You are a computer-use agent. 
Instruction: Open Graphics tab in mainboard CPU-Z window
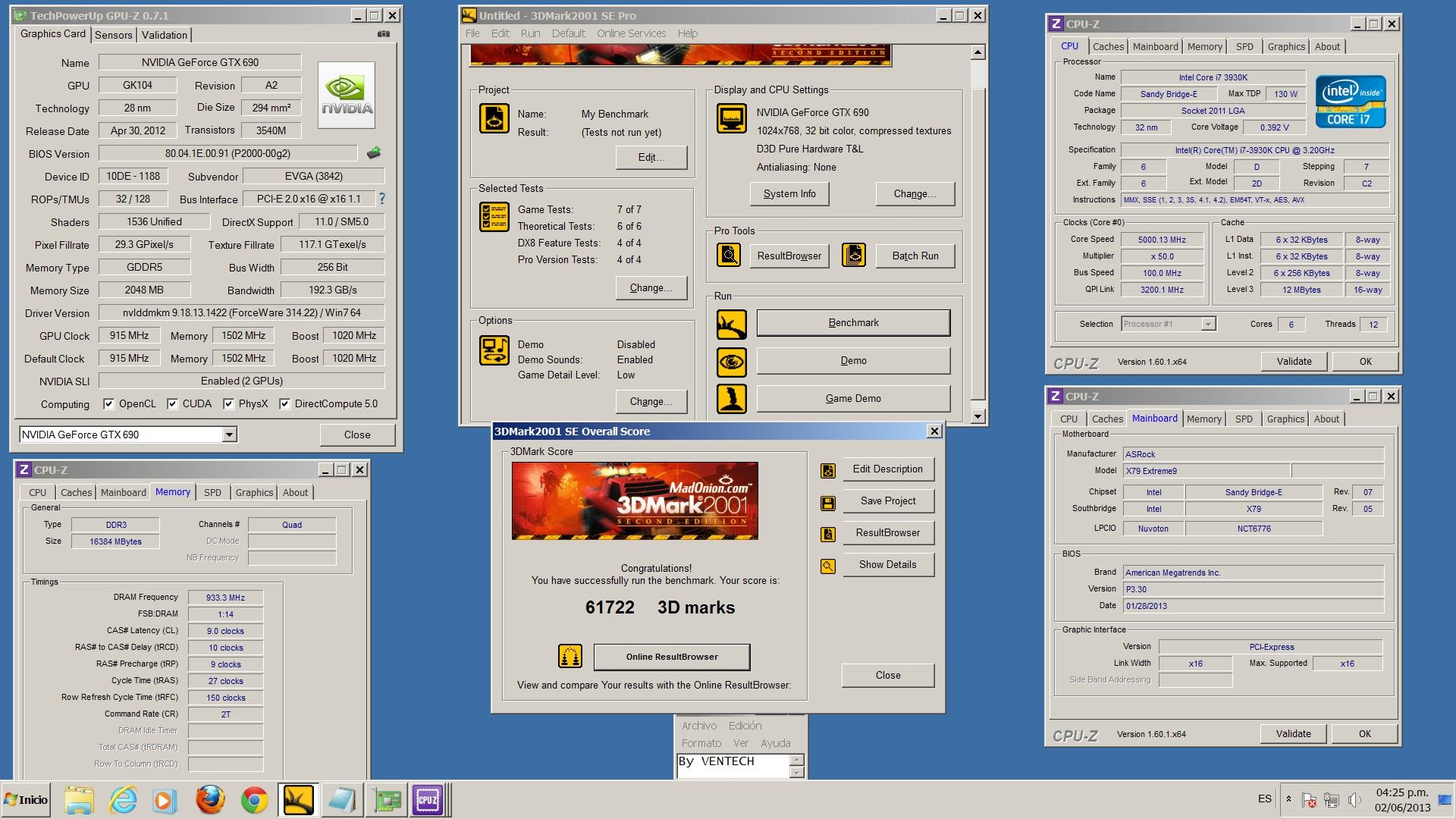1285,419
